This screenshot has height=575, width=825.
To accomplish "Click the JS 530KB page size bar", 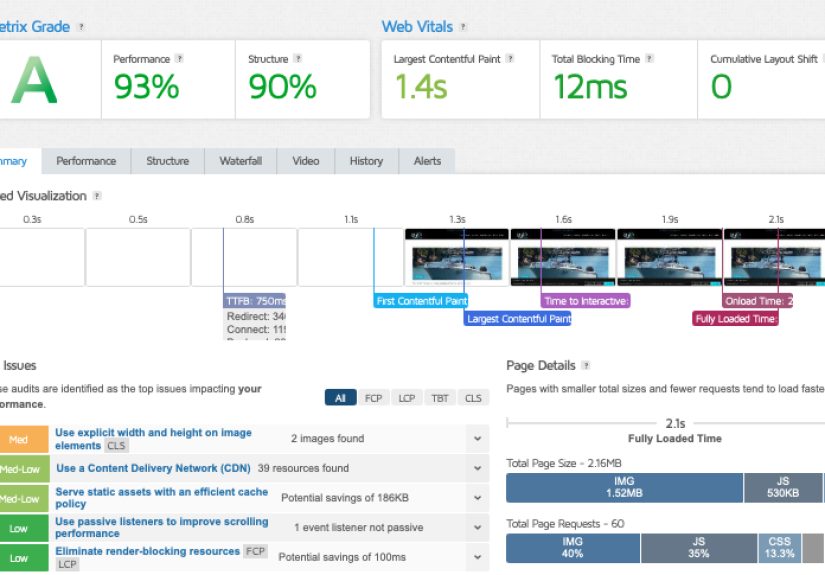I will click(x=783, y=487).
